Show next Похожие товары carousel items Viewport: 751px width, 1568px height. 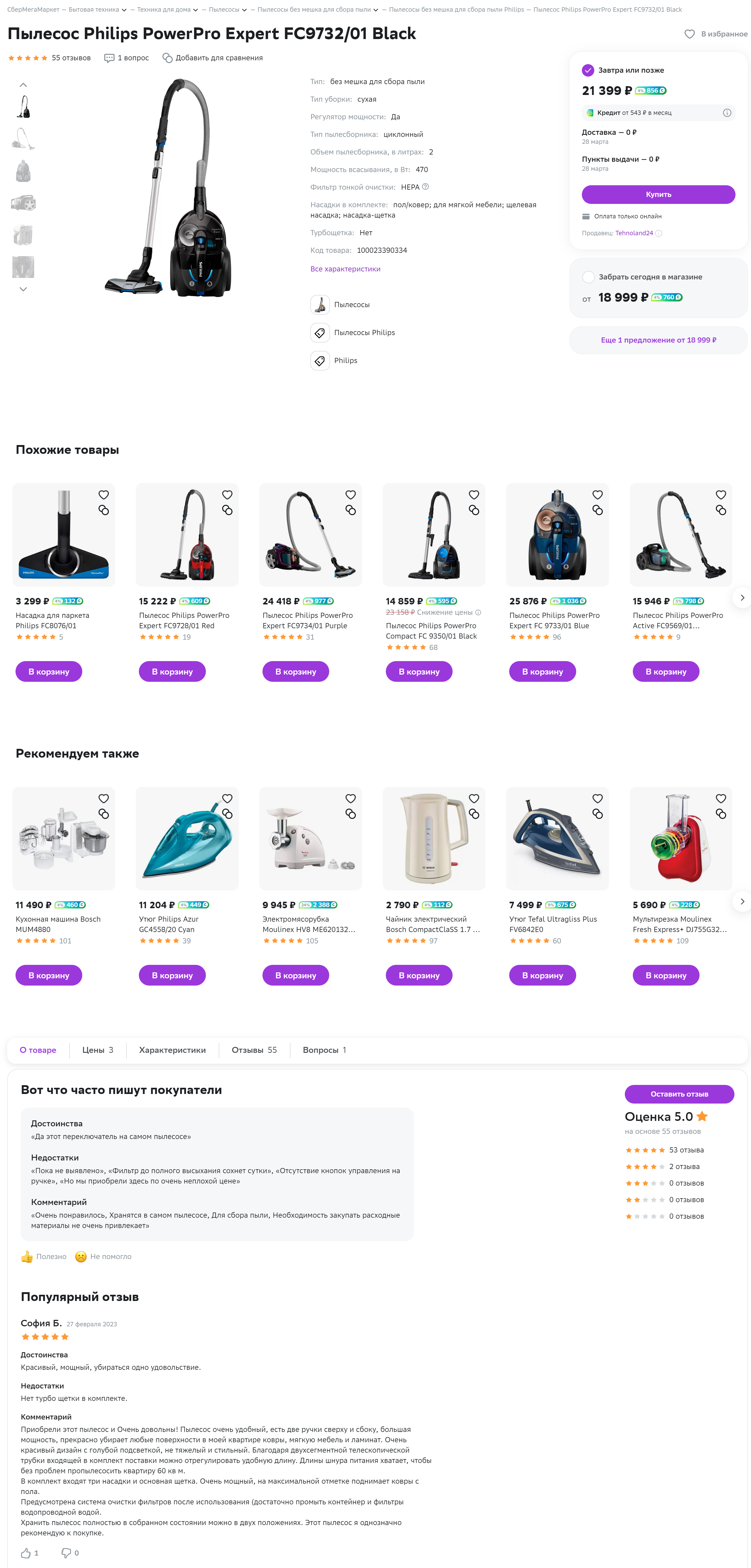pos(742,598)
